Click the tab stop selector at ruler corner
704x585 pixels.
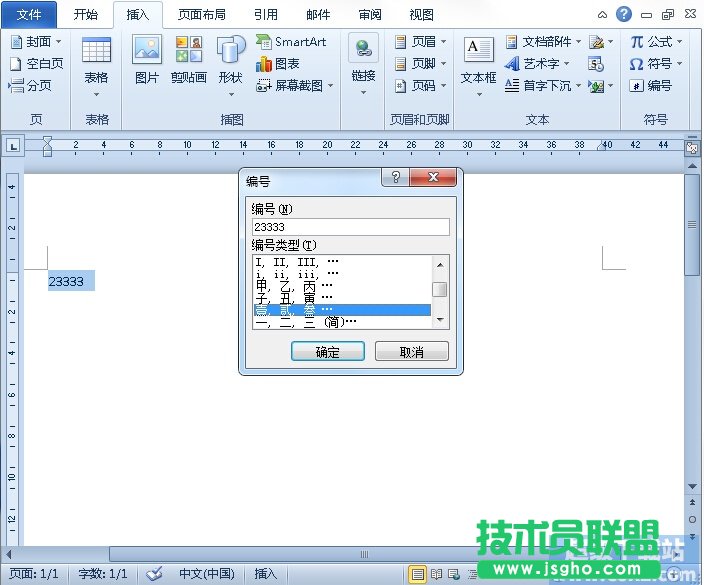pyautogui.click(x=13, y=146)
